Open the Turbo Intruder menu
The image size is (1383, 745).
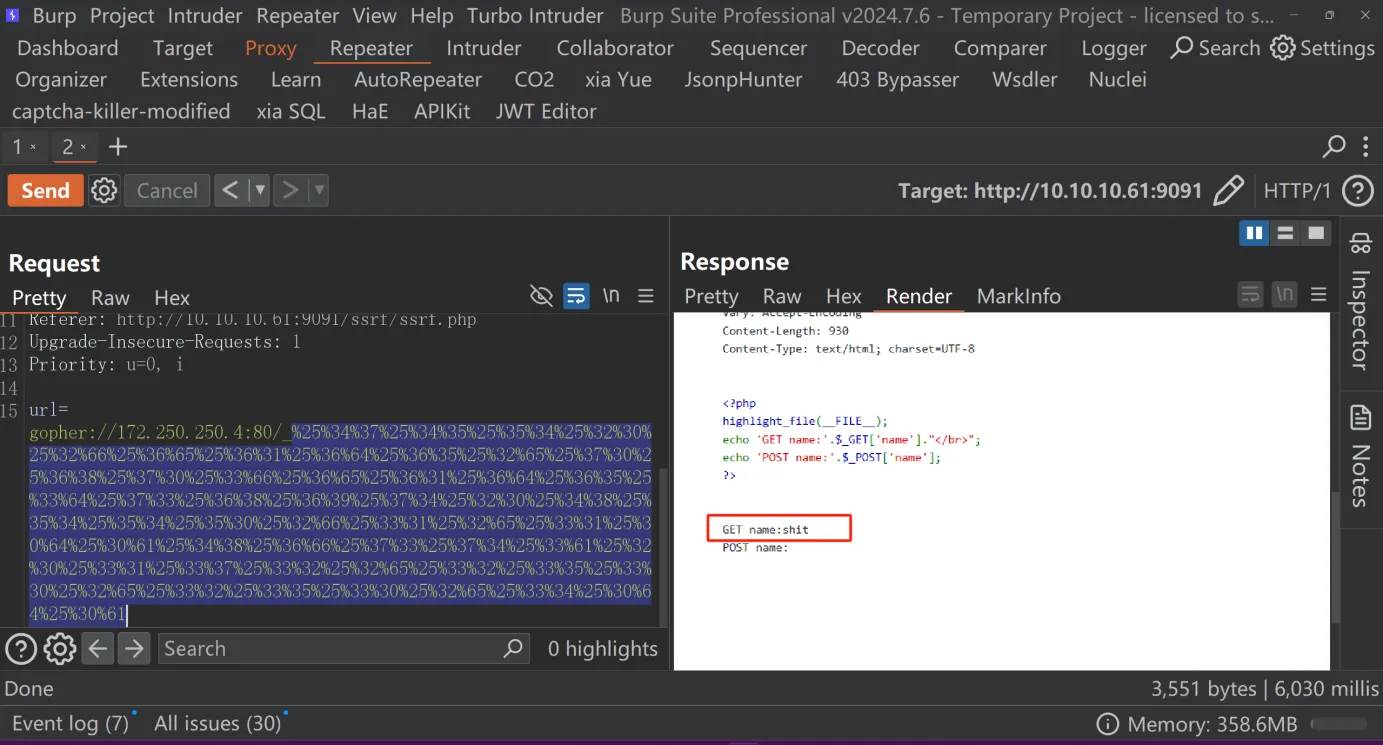(x=535, y=16)
